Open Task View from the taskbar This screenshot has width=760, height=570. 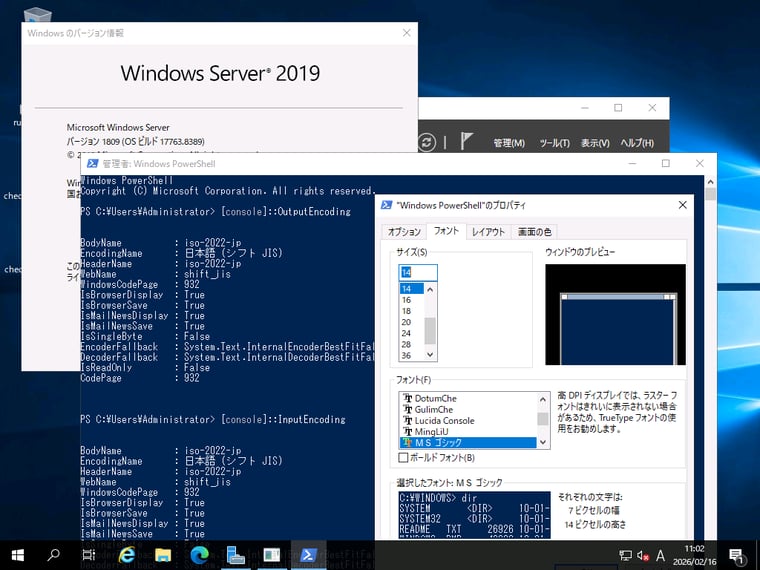89,555
